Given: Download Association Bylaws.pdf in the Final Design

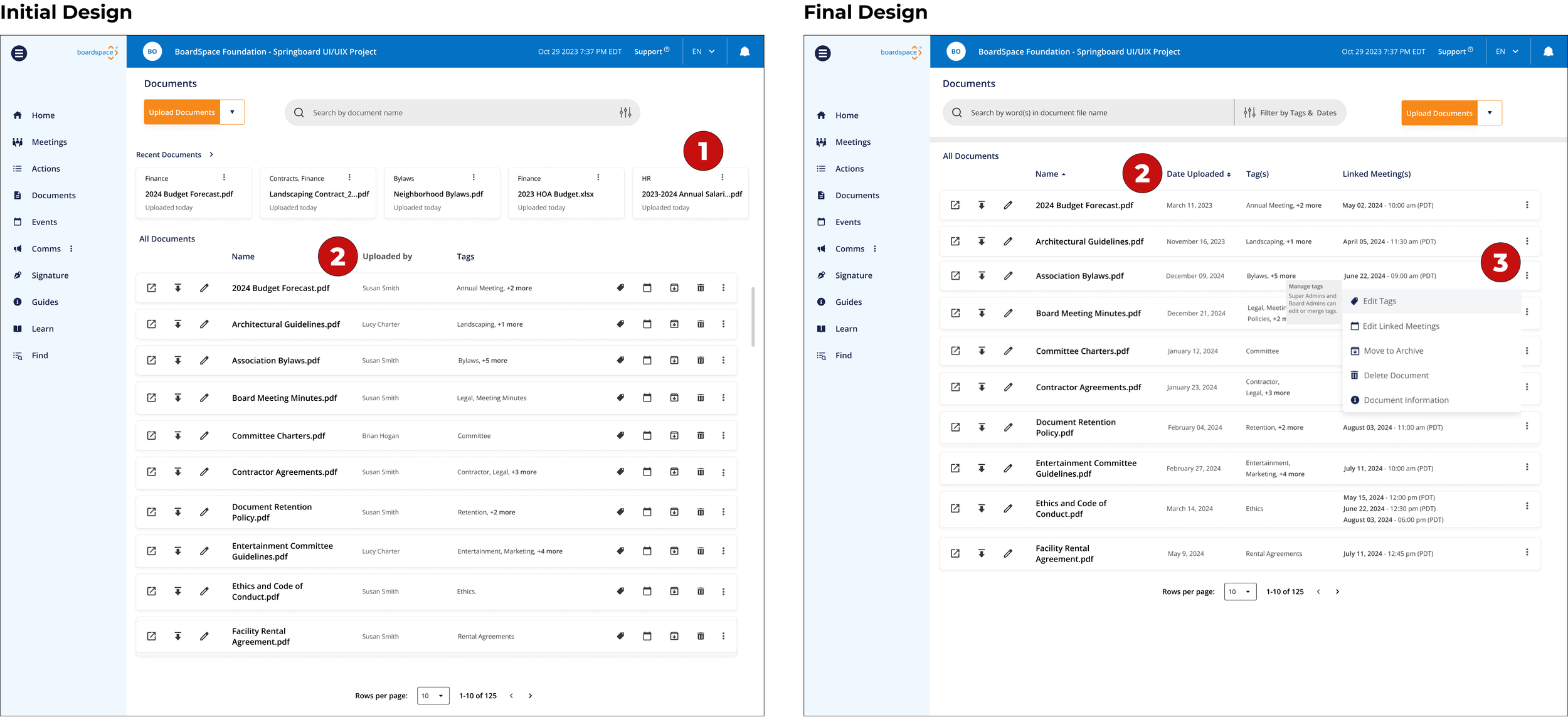Looking at the screenshot, I should pos(982,276).
